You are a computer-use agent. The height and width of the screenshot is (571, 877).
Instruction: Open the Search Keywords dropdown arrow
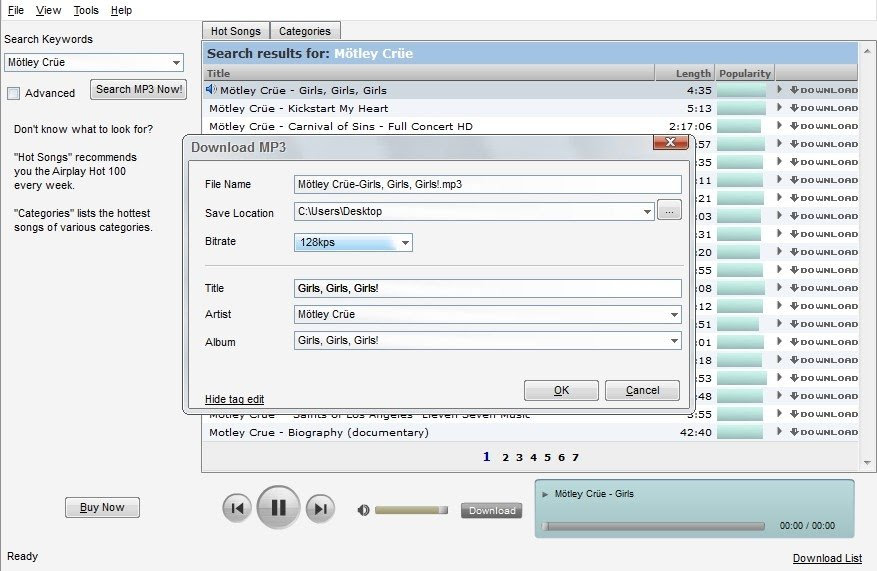(176, 63)
